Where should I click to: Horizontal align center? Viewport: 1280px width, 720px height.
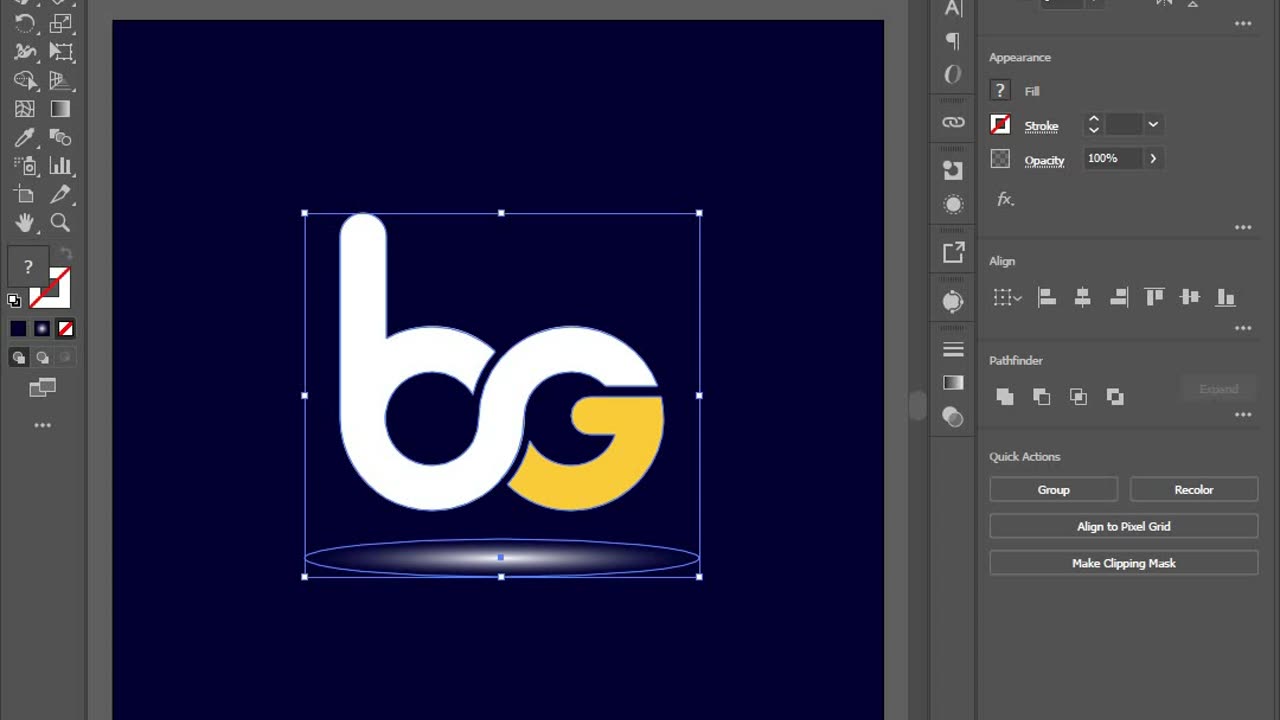(x=1082, y=297)
